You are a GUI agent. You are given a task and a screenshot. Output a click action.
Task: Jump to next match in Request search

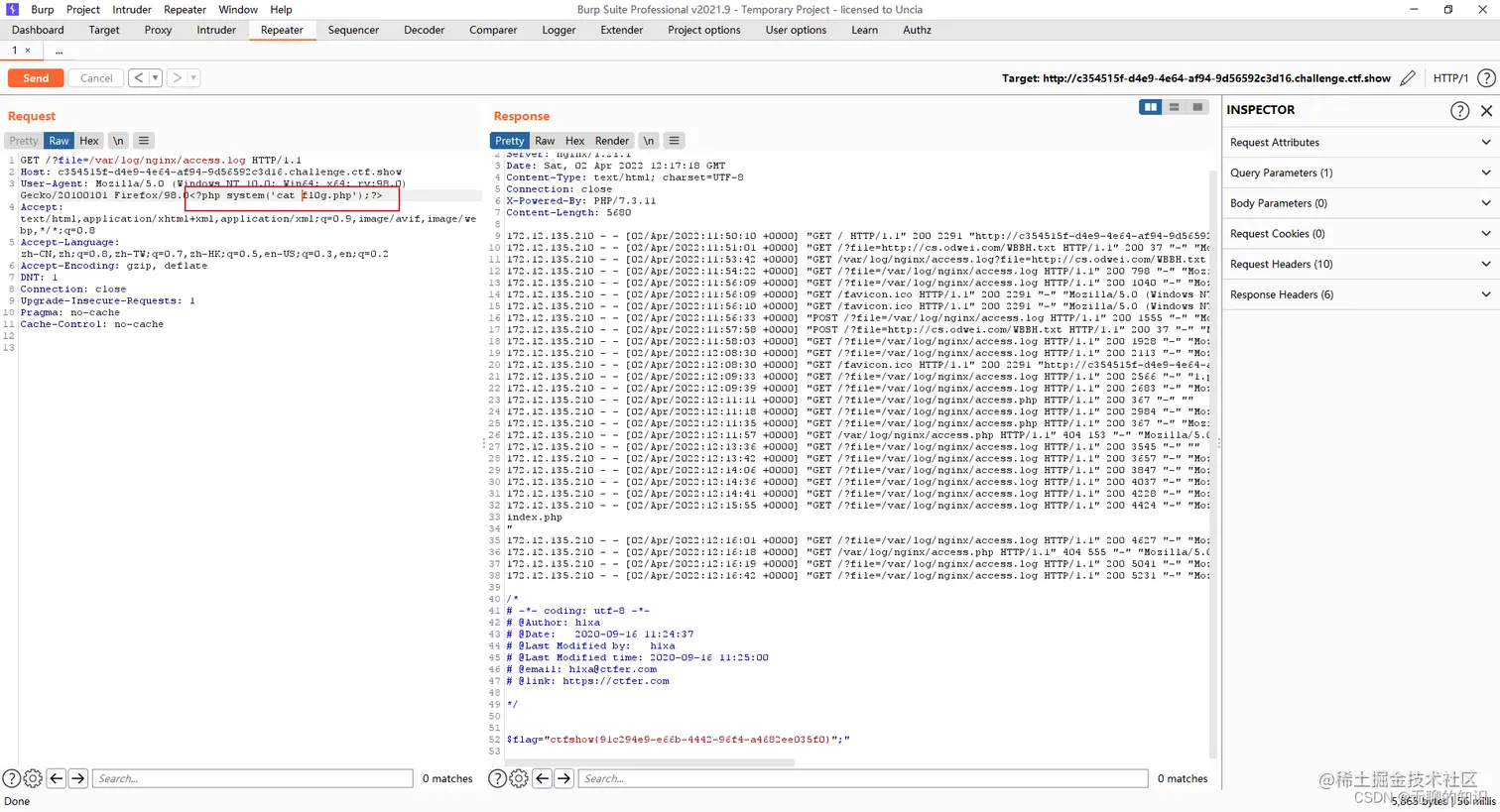point(78,779)
